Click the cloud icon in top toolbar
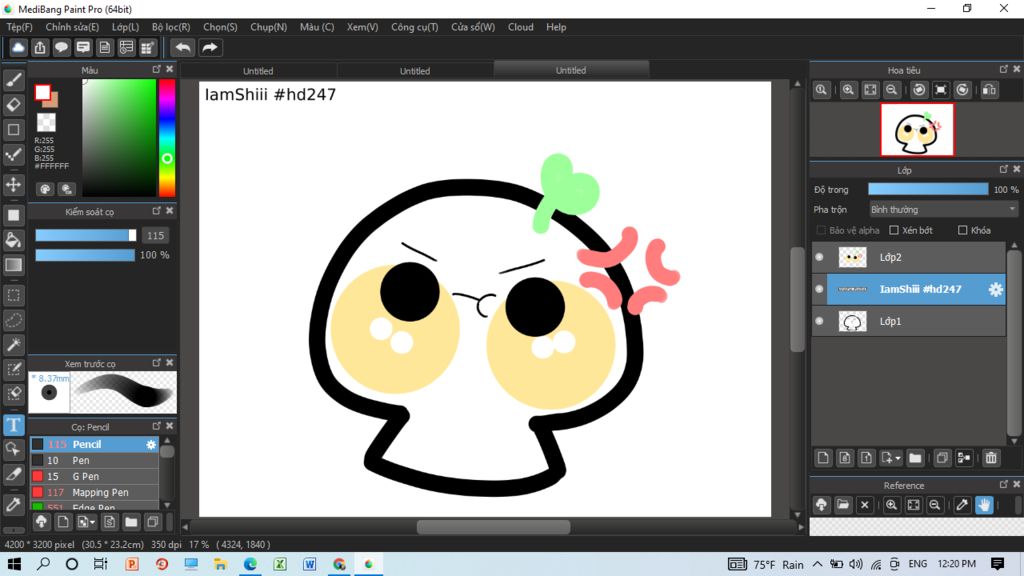This screenshot has width=1024, height=576. [x=18, y=48]
